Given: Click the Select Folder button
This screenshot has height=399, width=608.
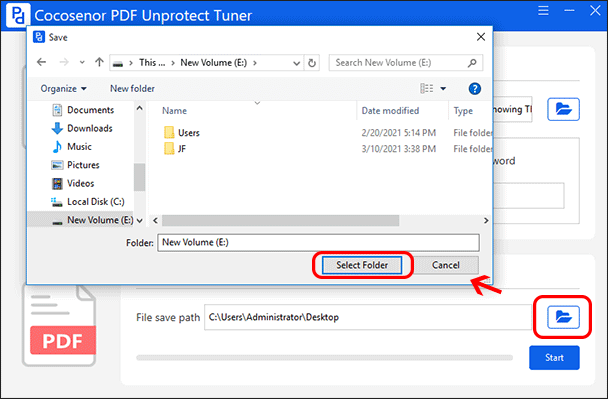Looking at the screenshot, I should point(362,265).
